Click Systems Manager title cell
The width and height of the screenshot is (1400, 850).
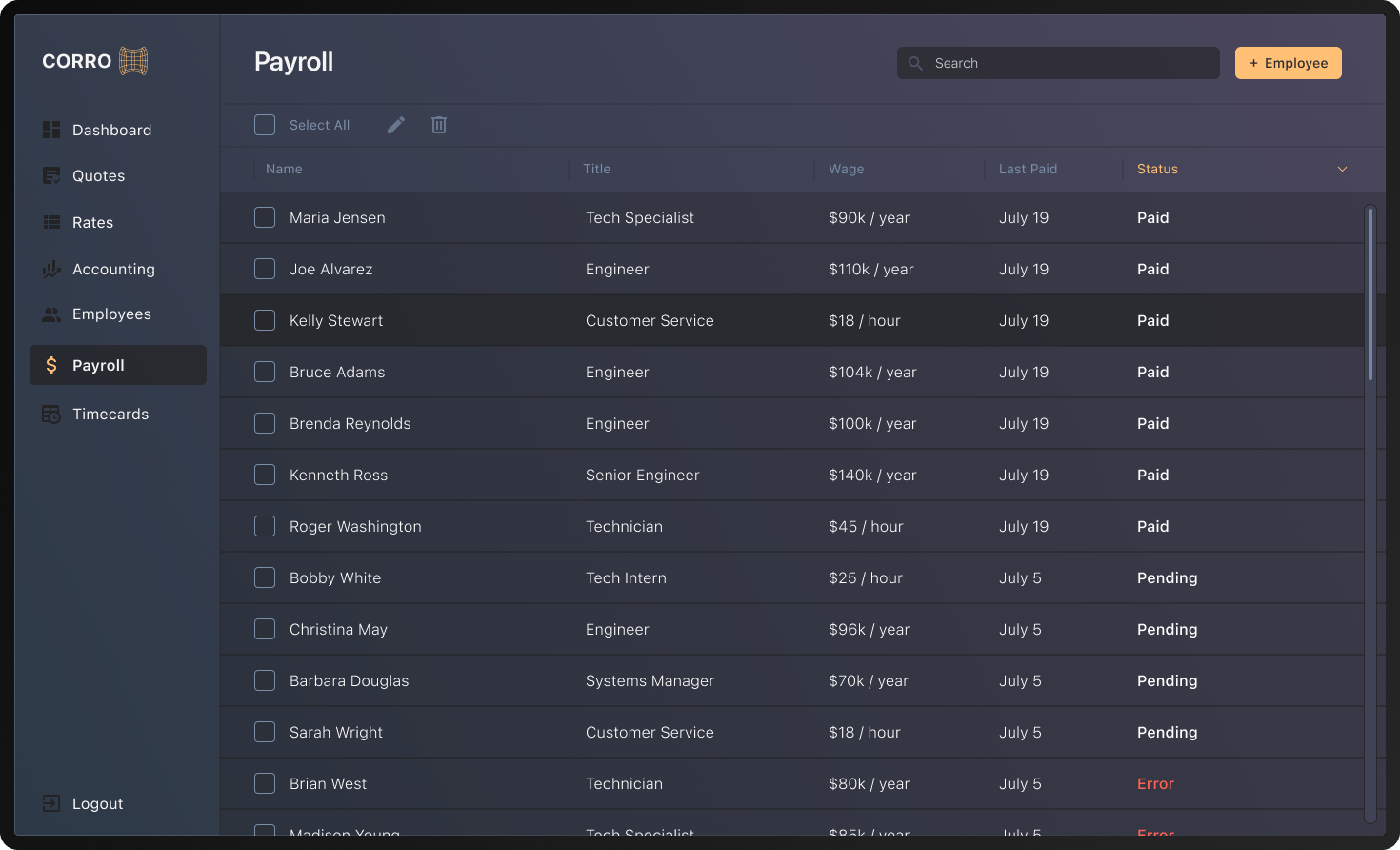[x=650, y=680]
